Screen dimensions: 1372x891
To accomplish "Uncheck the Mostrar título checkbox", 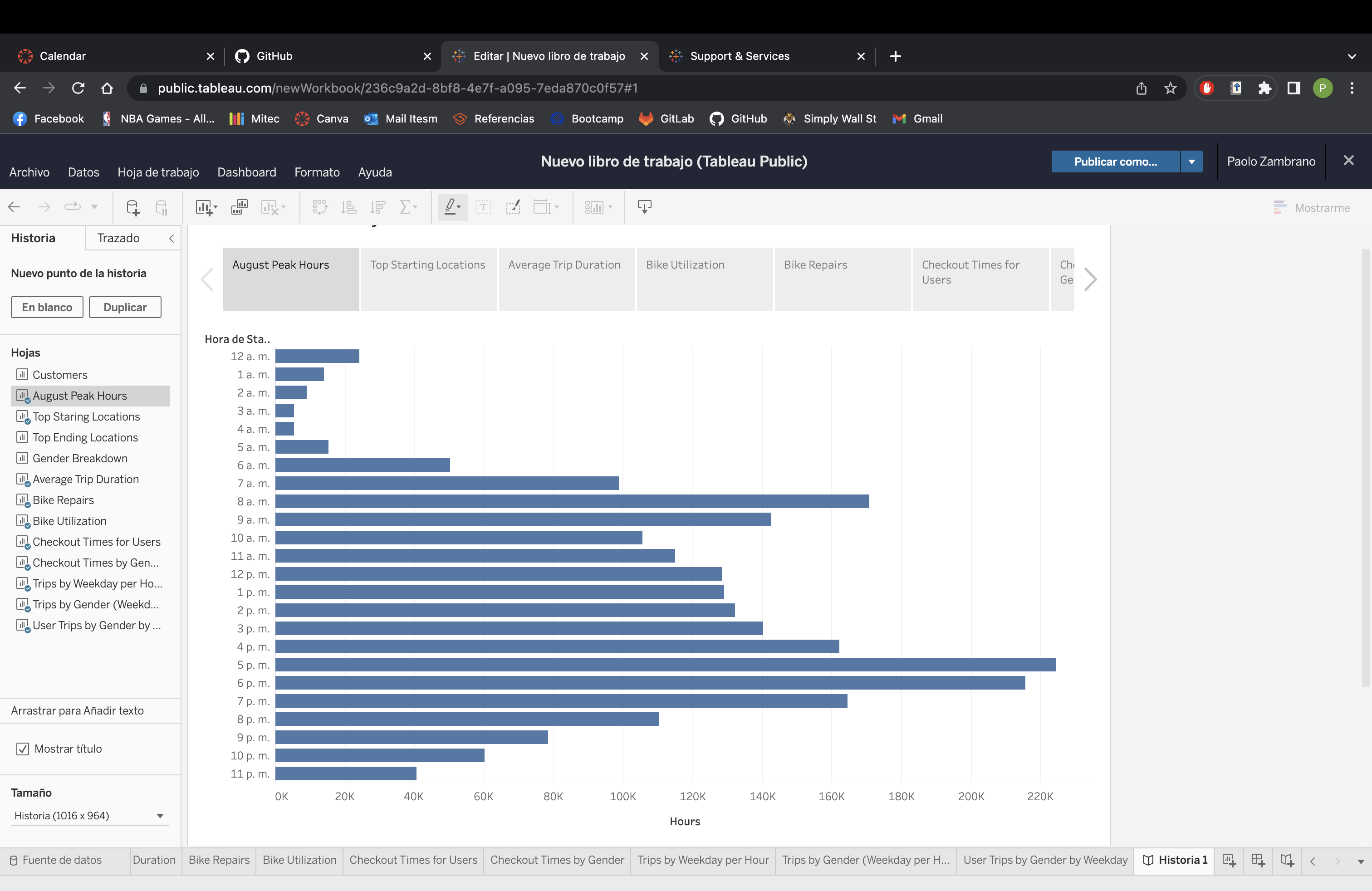I will [x=23, y=749].
